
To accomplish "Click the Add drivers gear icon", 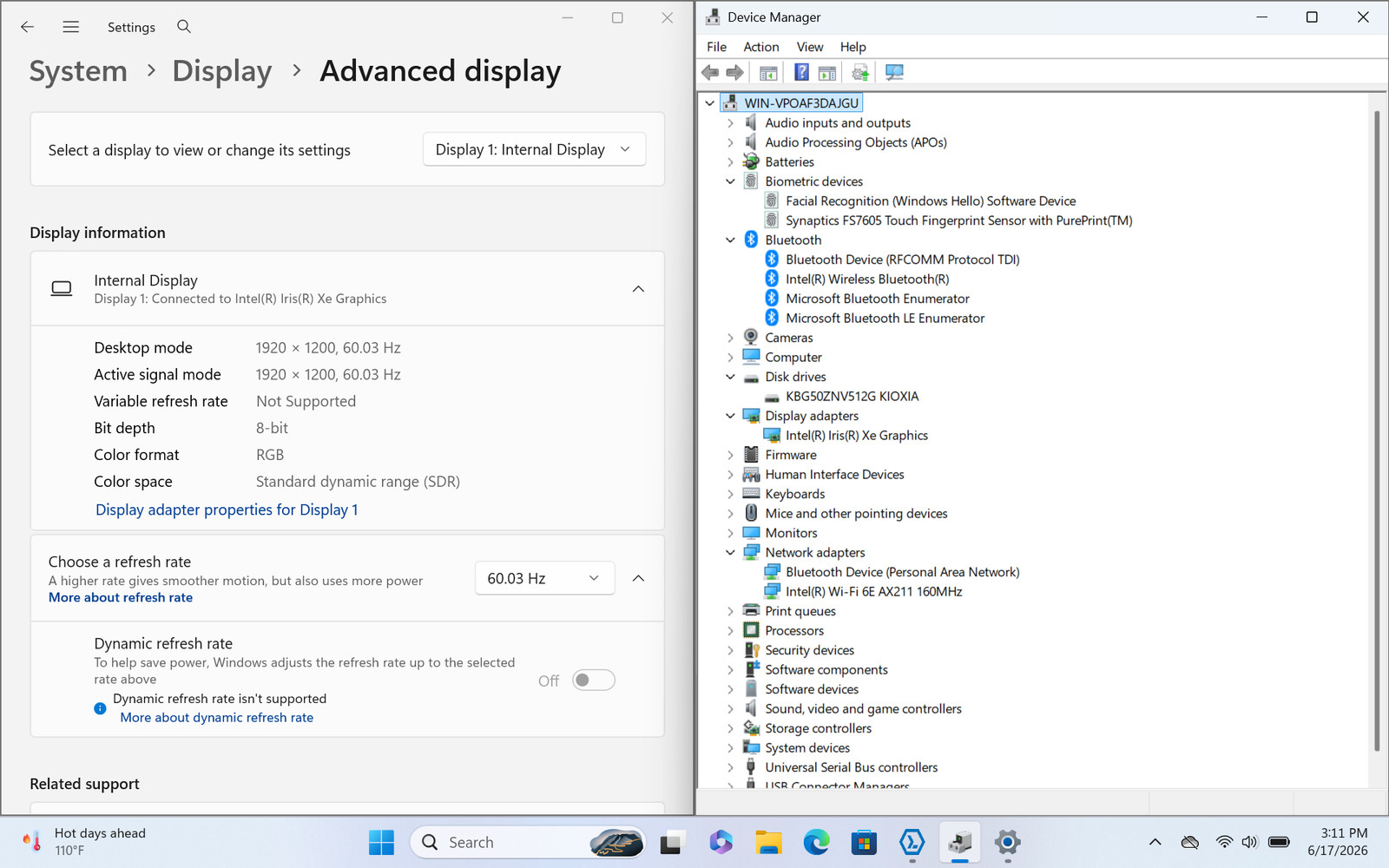I will tap(860, 73).
